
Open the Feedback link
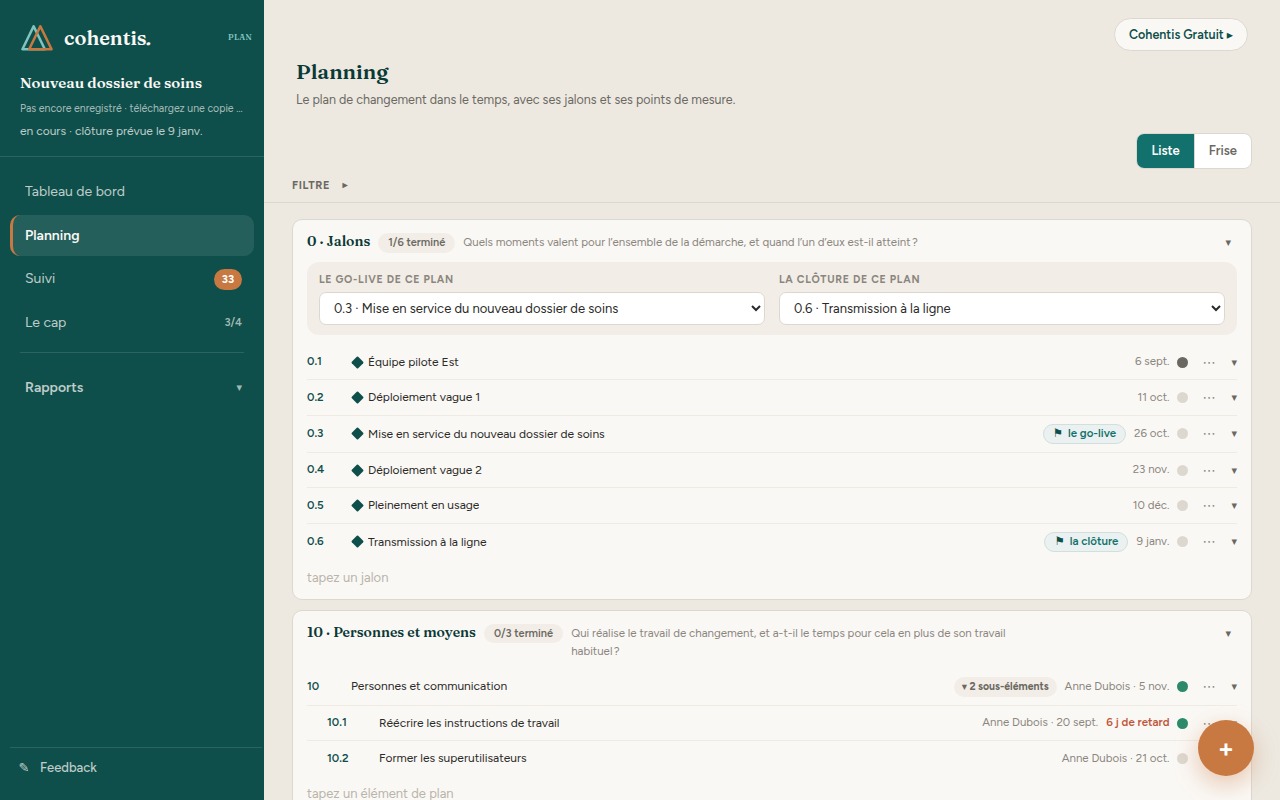pos(68,768)
